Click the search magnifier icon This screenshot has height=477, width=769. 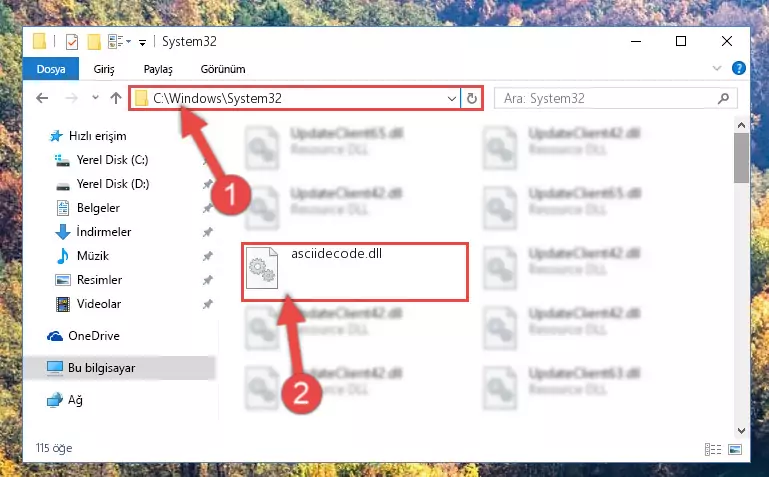click(x=723, y=99)
